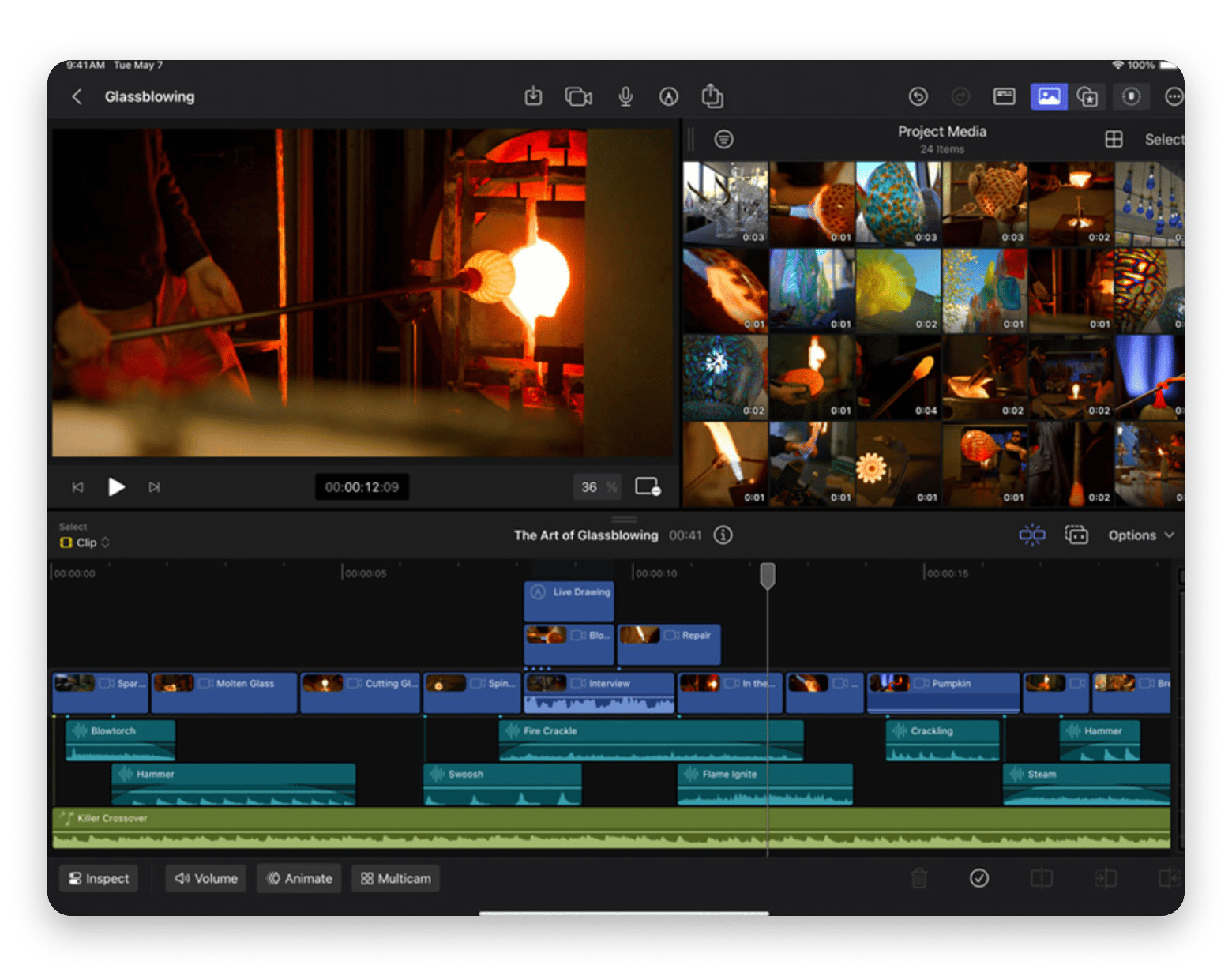Open the Clip selection type dropdown
This screenshot has height=976, width=1232.
pyautogui.click(x=85, y=542)
